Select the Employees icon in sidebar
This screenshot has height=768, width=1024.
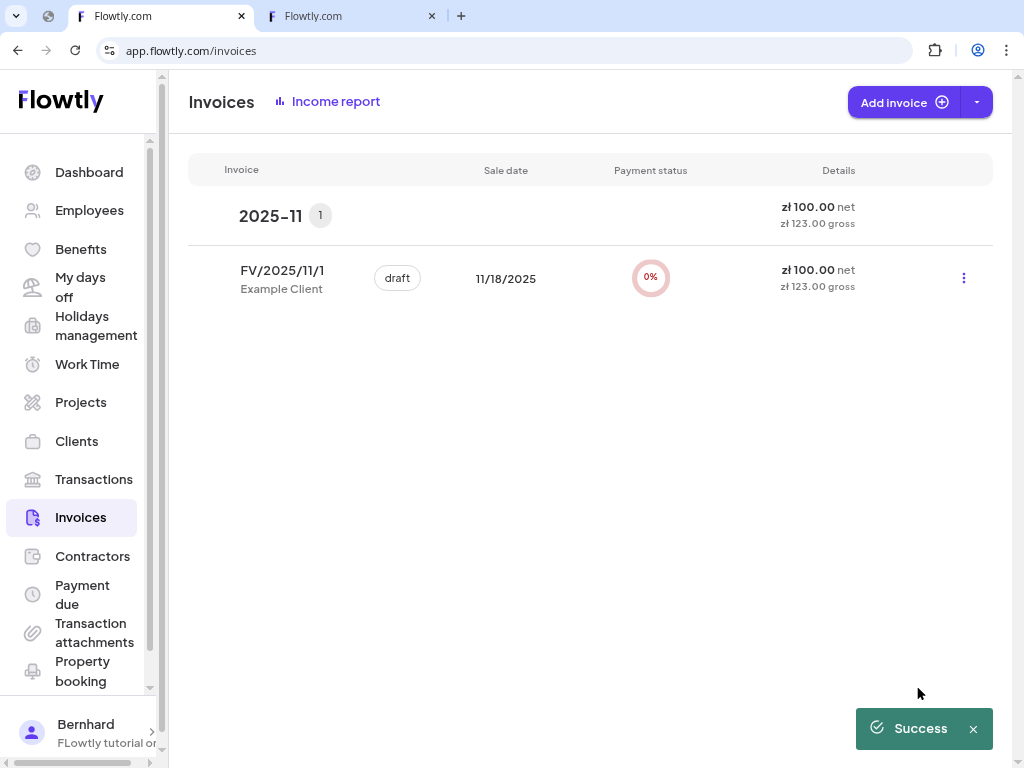click(x=31, y=210)
